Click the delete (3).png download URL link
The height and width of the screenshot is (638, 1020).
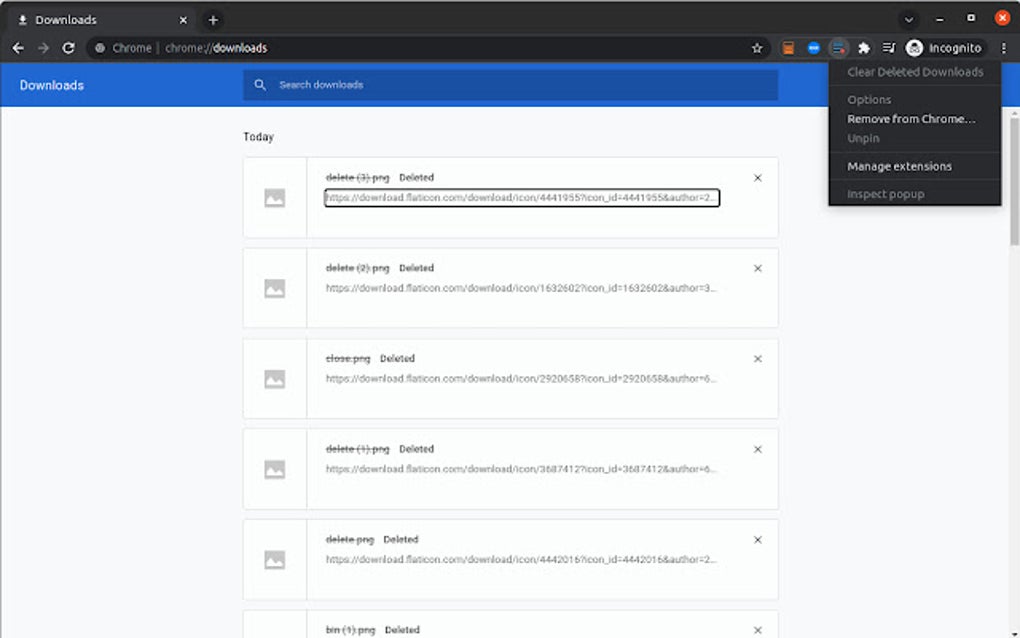tap(521, 198)
